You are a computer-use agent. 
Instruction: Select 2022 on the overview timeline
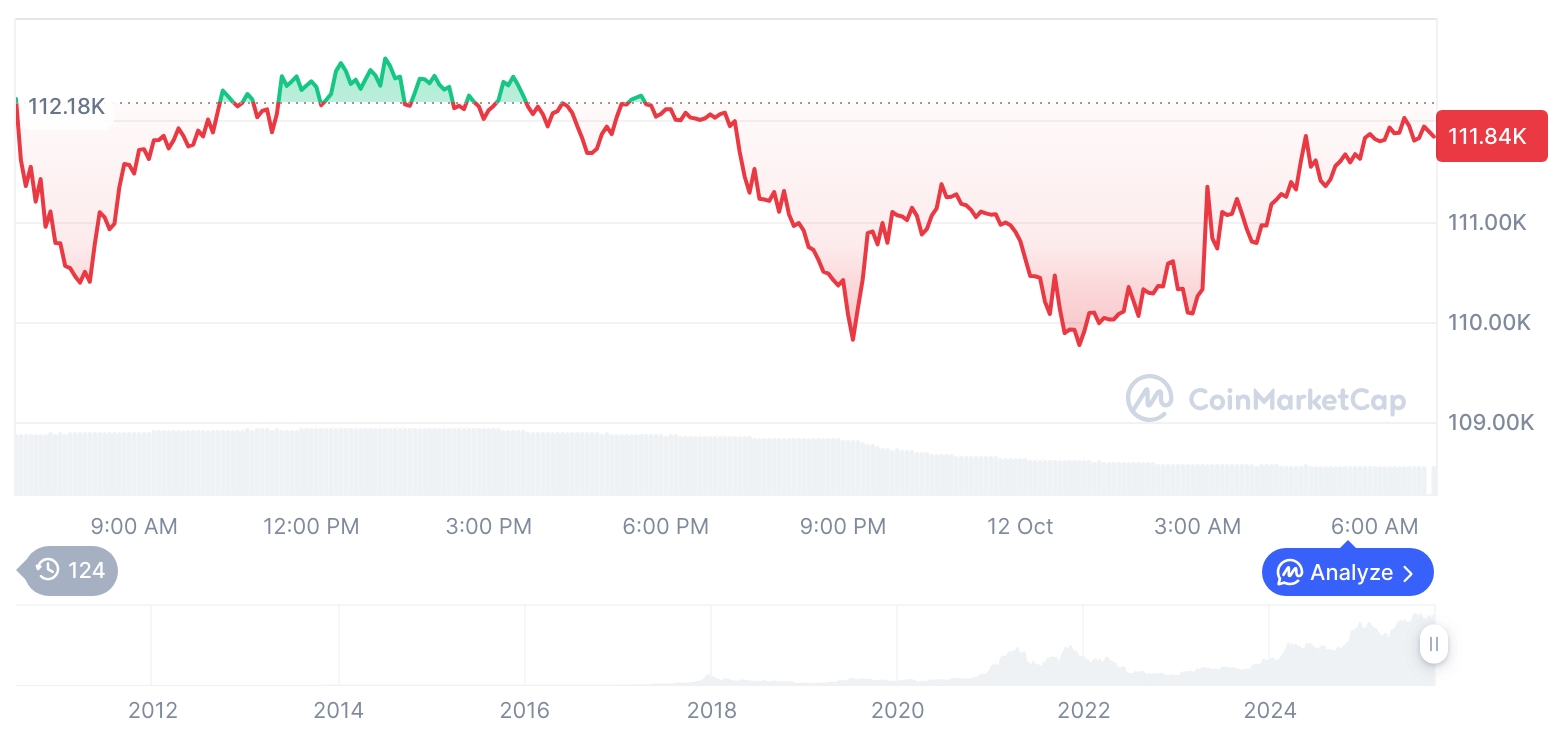1084,710
